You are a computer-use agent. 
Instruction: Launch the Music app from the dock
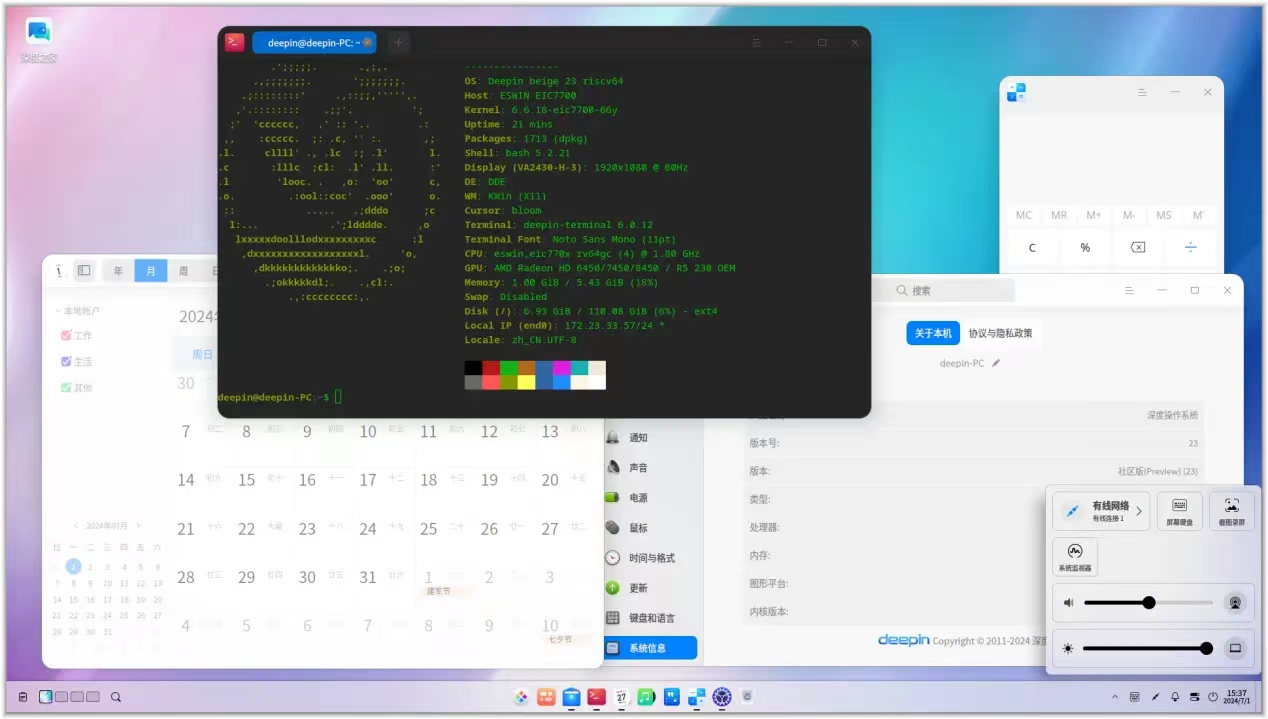645,697
